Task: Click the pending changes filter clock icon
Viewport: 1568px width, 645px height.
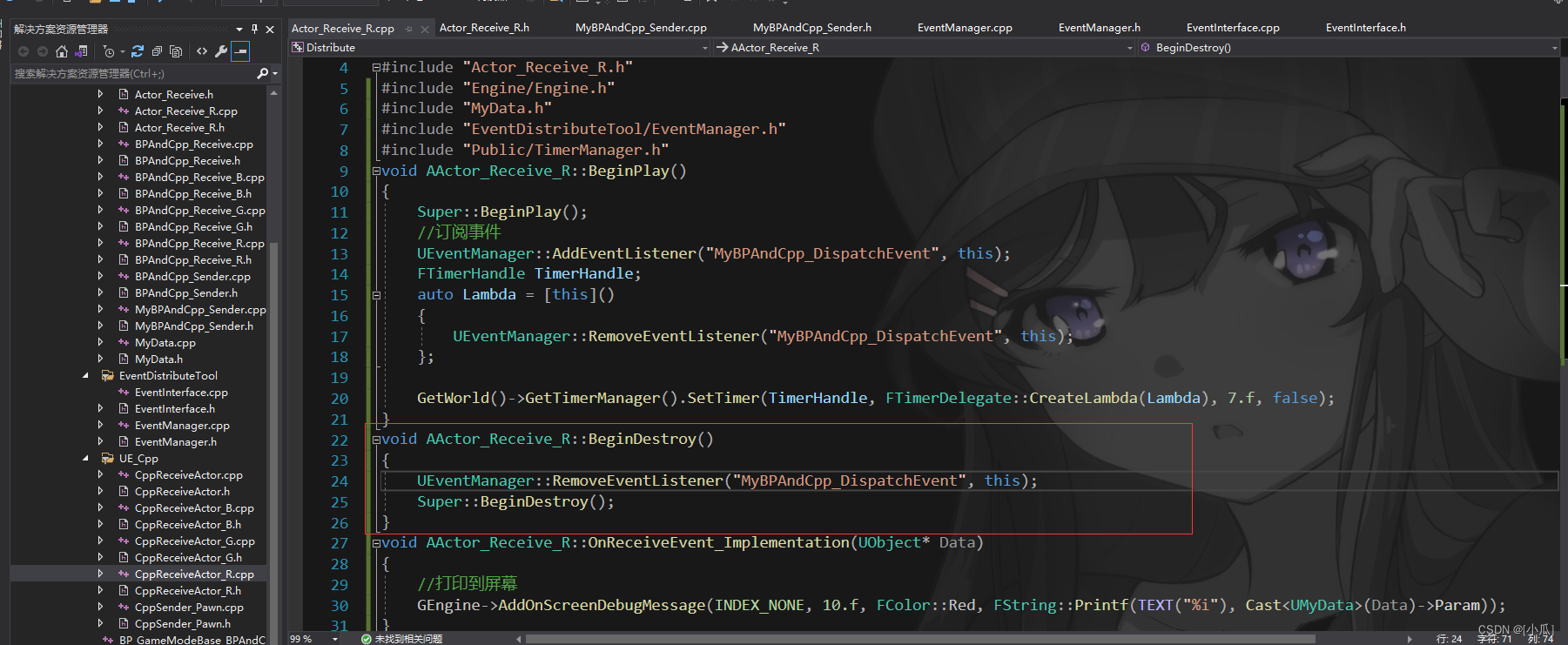Action: click(x=108, y=51)
